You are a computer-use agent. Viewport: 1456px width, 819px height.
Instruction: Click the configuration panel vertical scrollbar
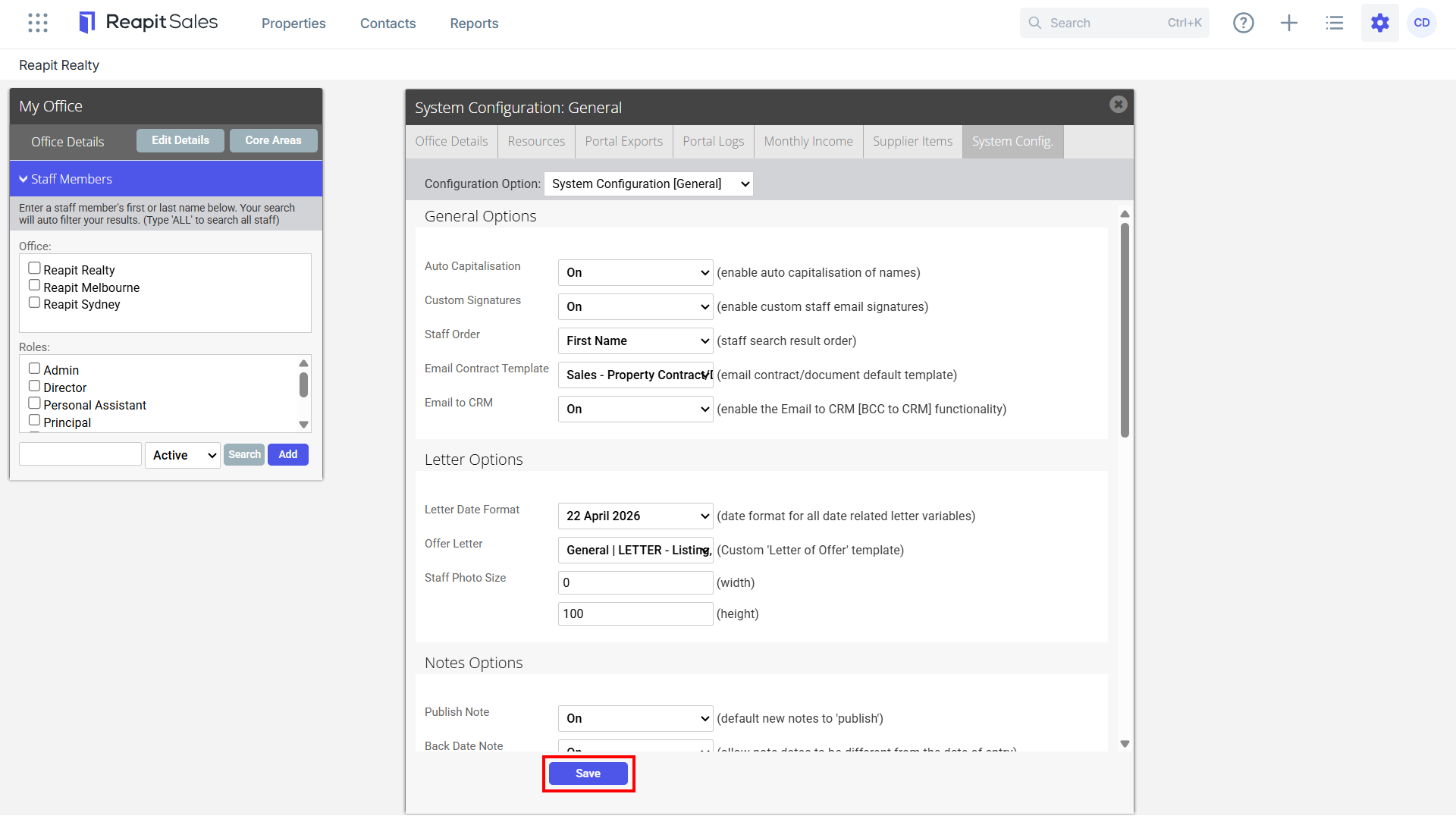pos(1125,330)
